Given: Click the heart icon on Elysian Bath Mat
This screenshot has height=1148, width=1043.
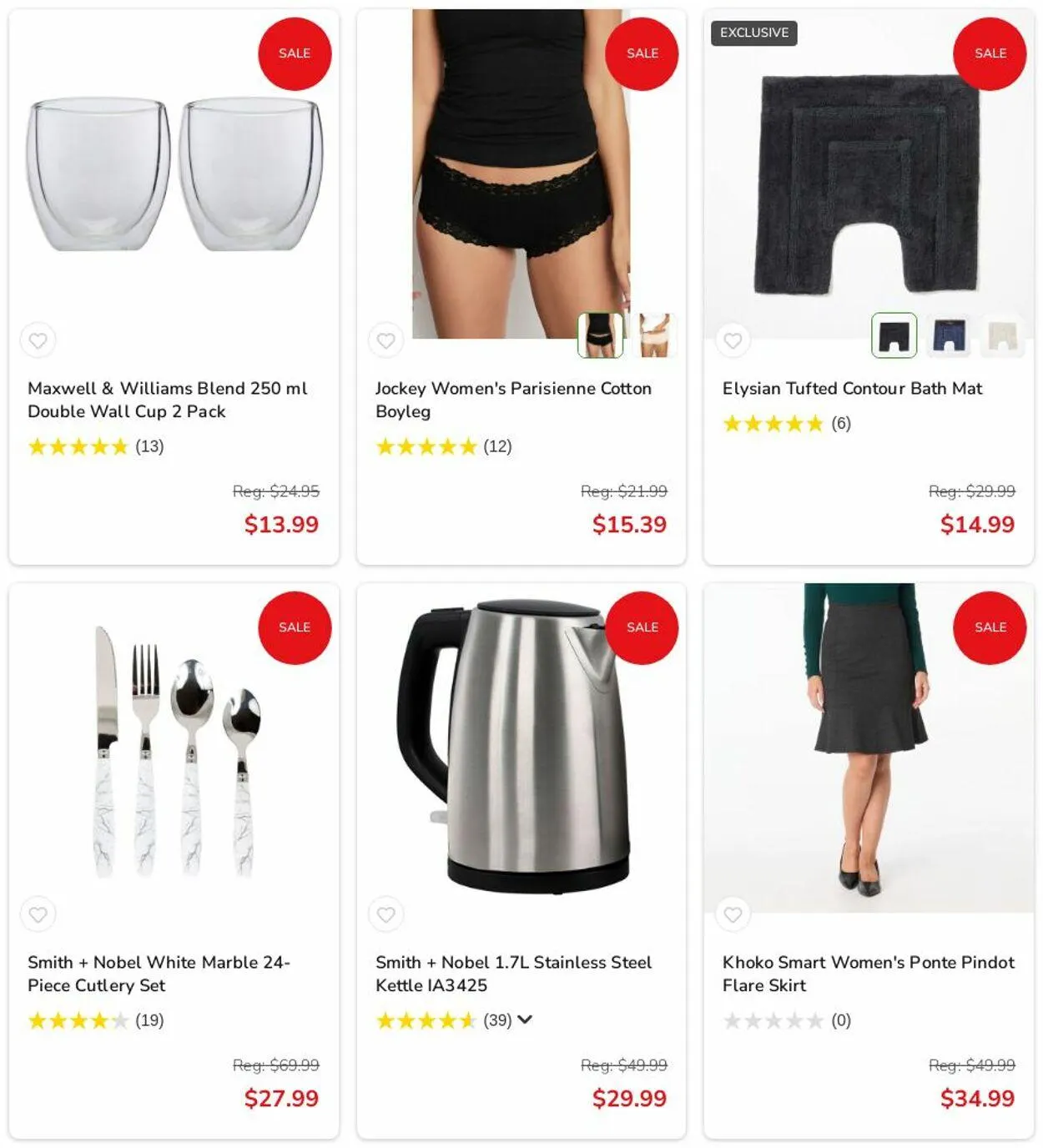Looking at the screenshot, I should point(733,340).
